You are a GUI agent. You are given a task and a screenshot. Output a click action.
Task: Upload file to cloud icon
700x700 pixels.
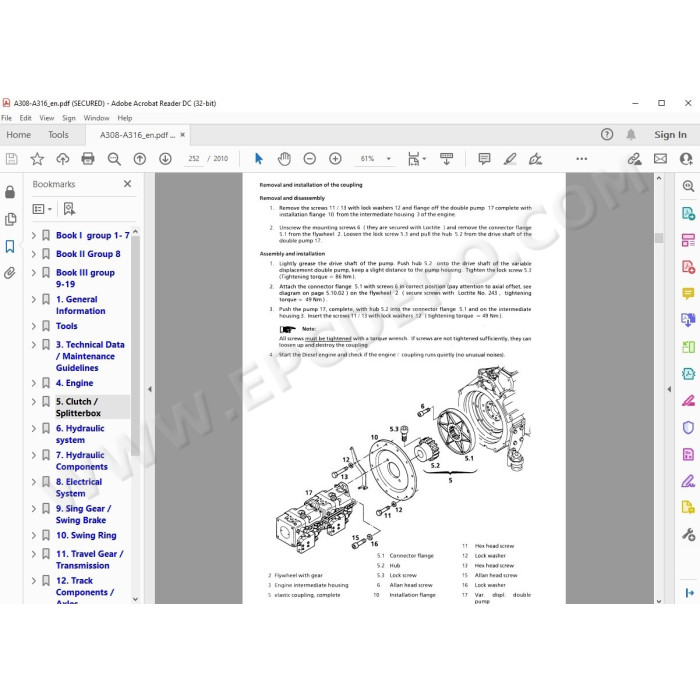(62, 158)
